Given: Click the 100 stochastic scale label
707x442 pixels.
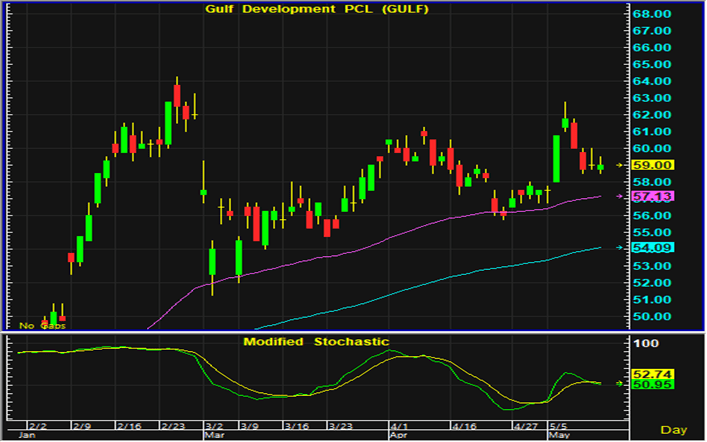Looking at the screenshot, I should coord(646,344).
